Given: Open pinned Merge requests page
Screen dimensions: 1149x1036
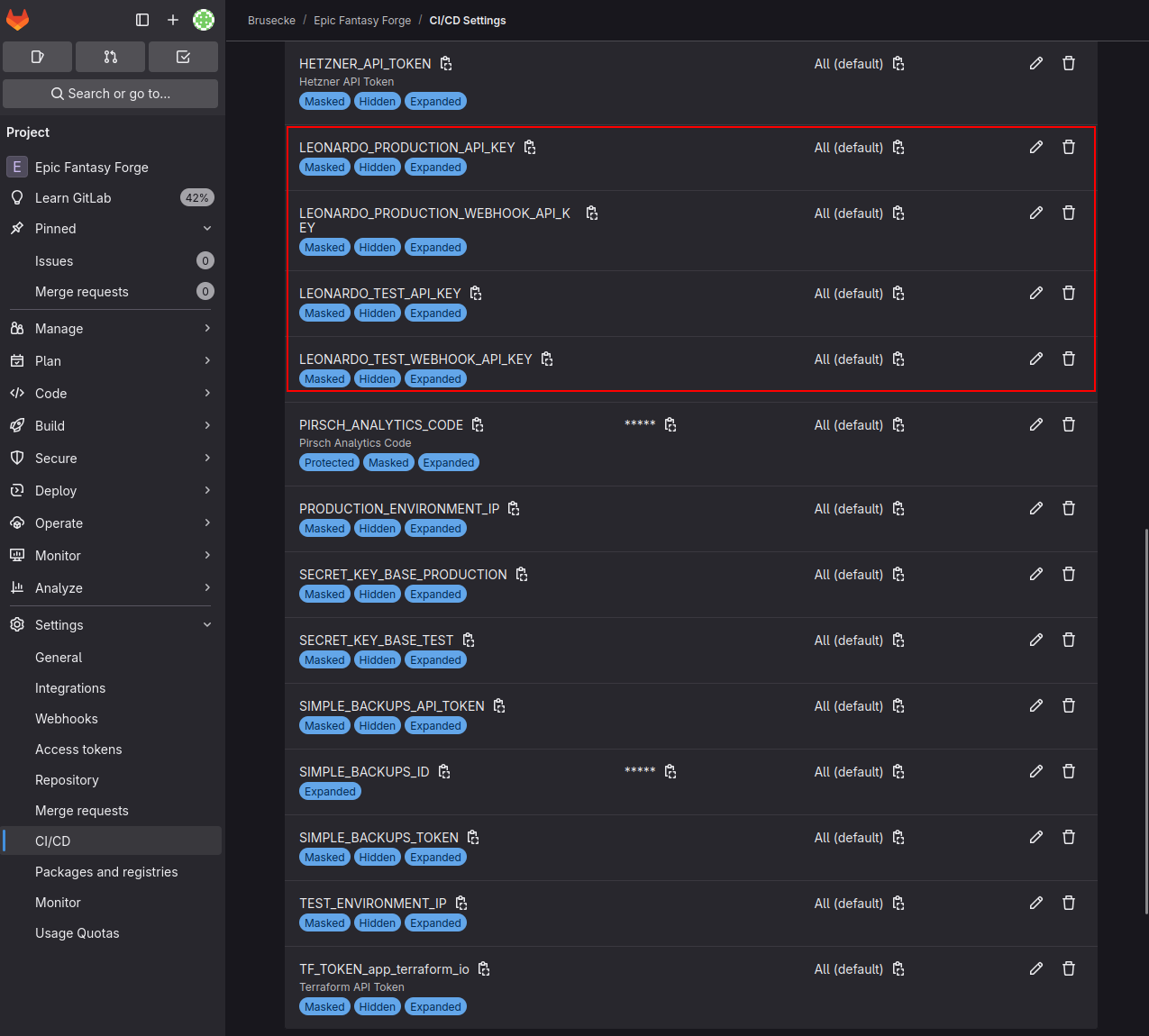Looking at the screenshot, I should pyautogui.click(x=111, y=292).
